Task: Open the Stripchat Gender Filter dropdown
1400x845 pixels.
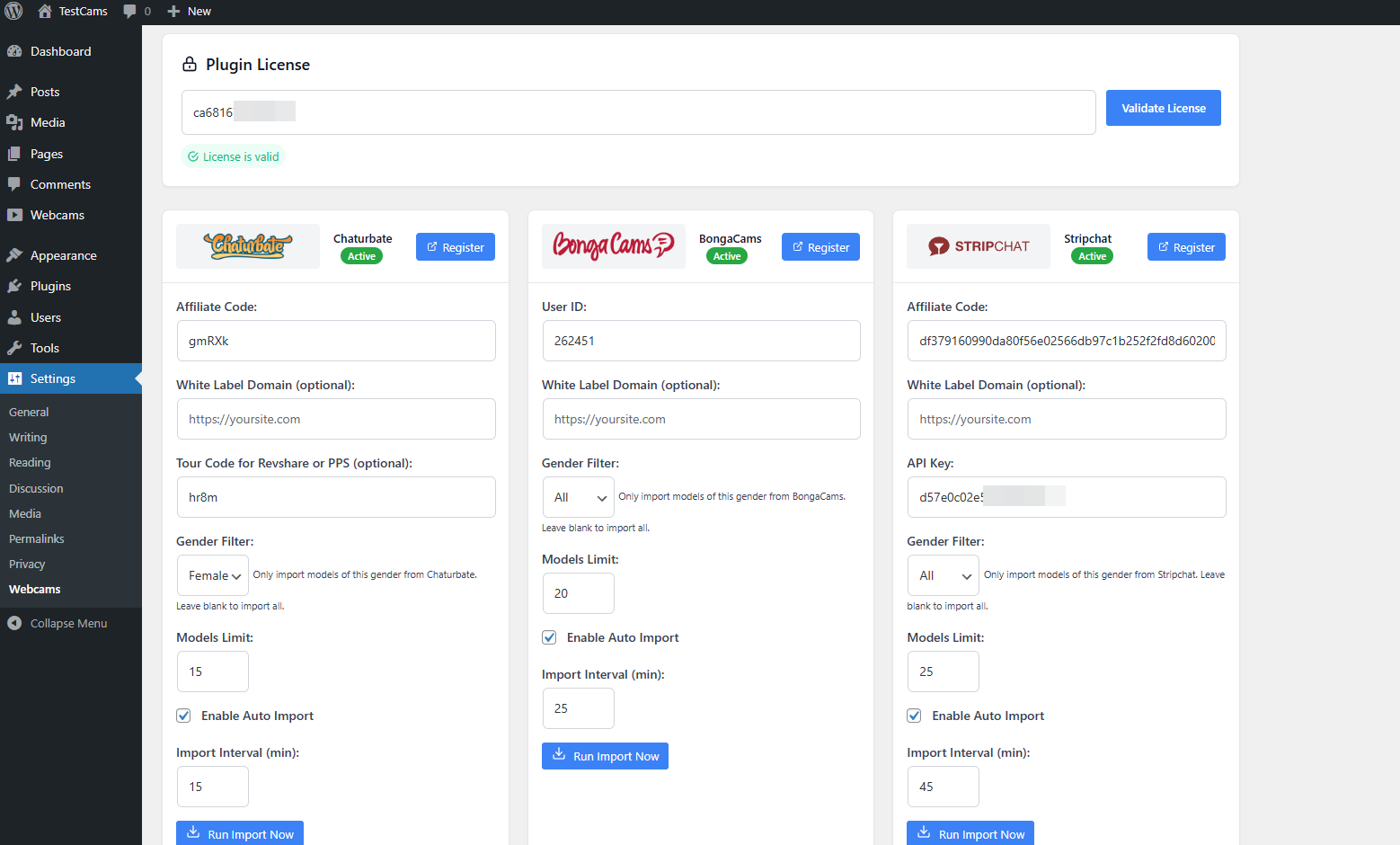Action: coord(944,575)
